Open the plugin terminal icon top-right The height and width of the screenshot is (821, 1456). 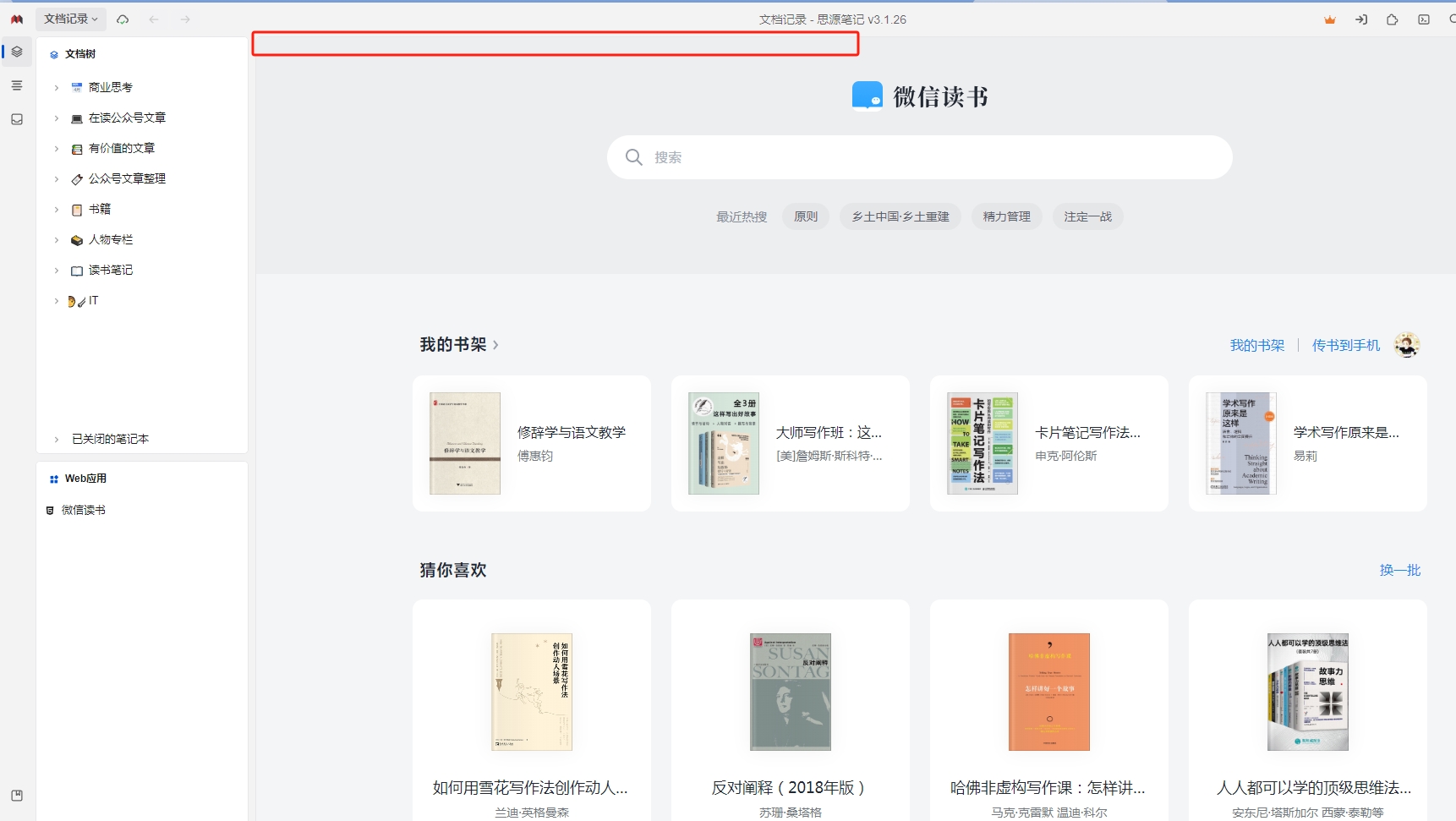[x=1422, y=19]
